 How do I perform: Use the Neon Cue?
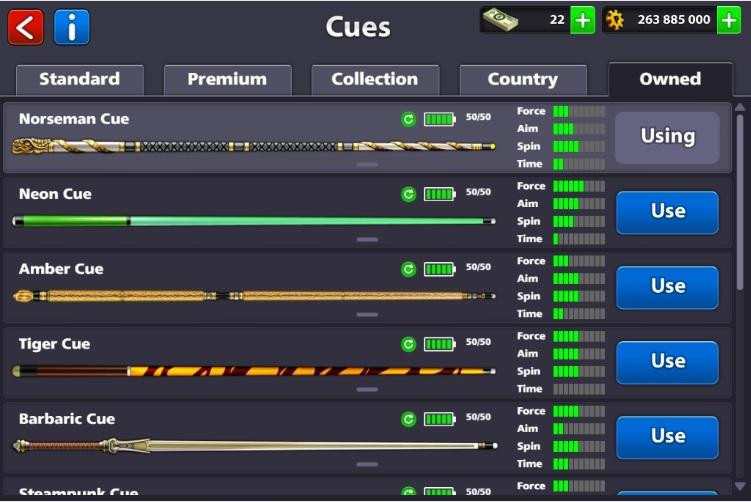pos(668,212)
